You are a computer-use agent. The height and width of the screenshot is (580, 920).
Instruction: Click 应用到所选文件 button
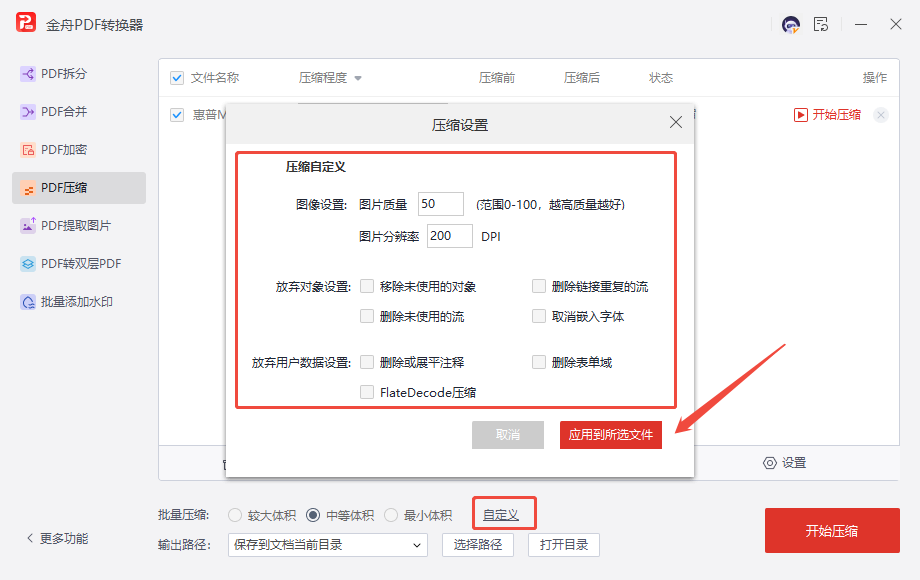tap(611, 435)
